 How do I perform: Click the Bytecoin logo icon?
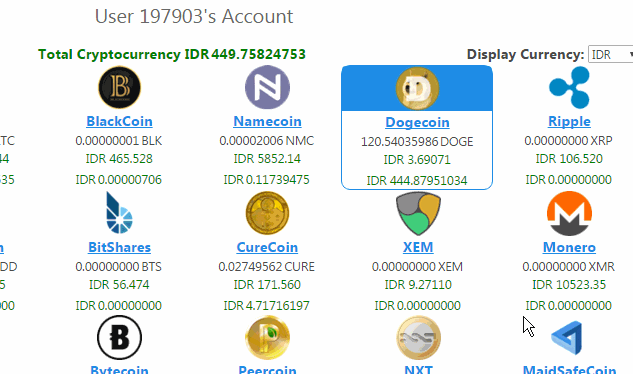point(119,338)
